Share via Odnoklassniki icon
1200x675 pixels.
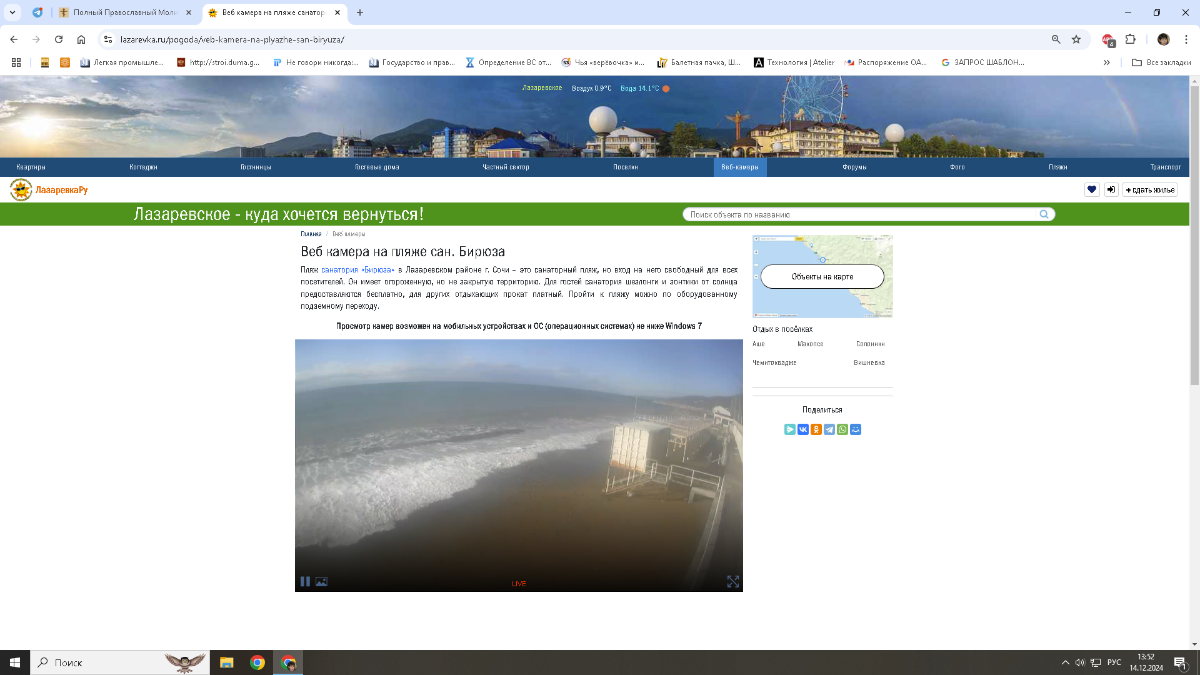pos(816,429)
